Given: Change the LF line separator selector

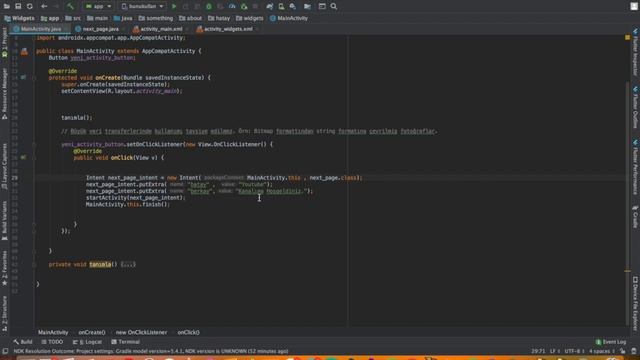Looking at the screenshot, I should (555, 351).
